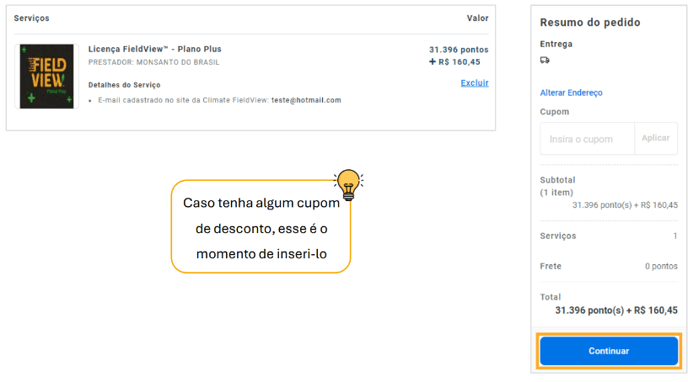The width and height of the screenshot is (688, 382).
Task: Apply the coupon with Aplicar button
Action: point(656,138)
